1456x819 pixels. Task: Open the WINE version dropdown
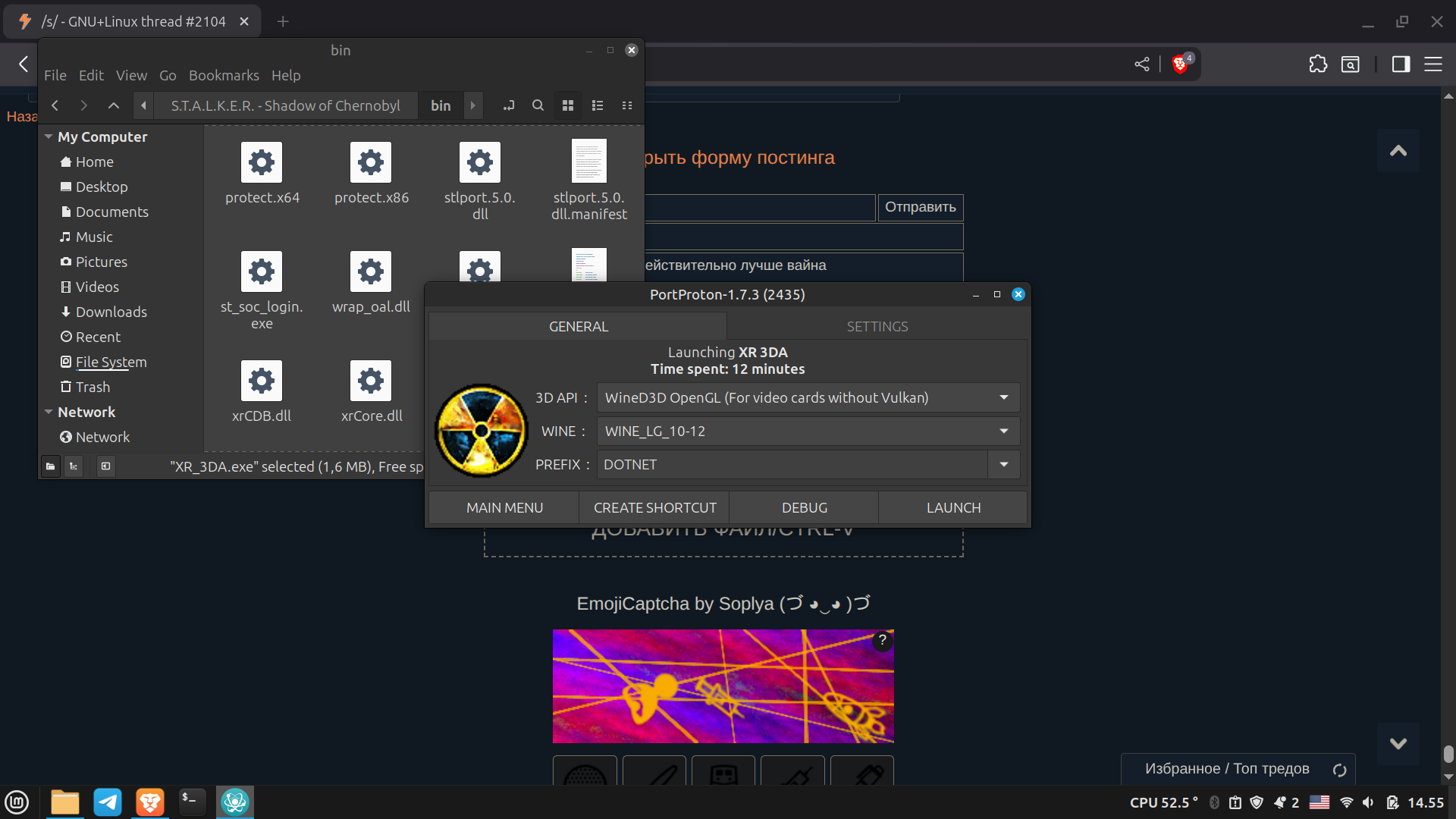pyautogui.click(x=1003, y=431)
